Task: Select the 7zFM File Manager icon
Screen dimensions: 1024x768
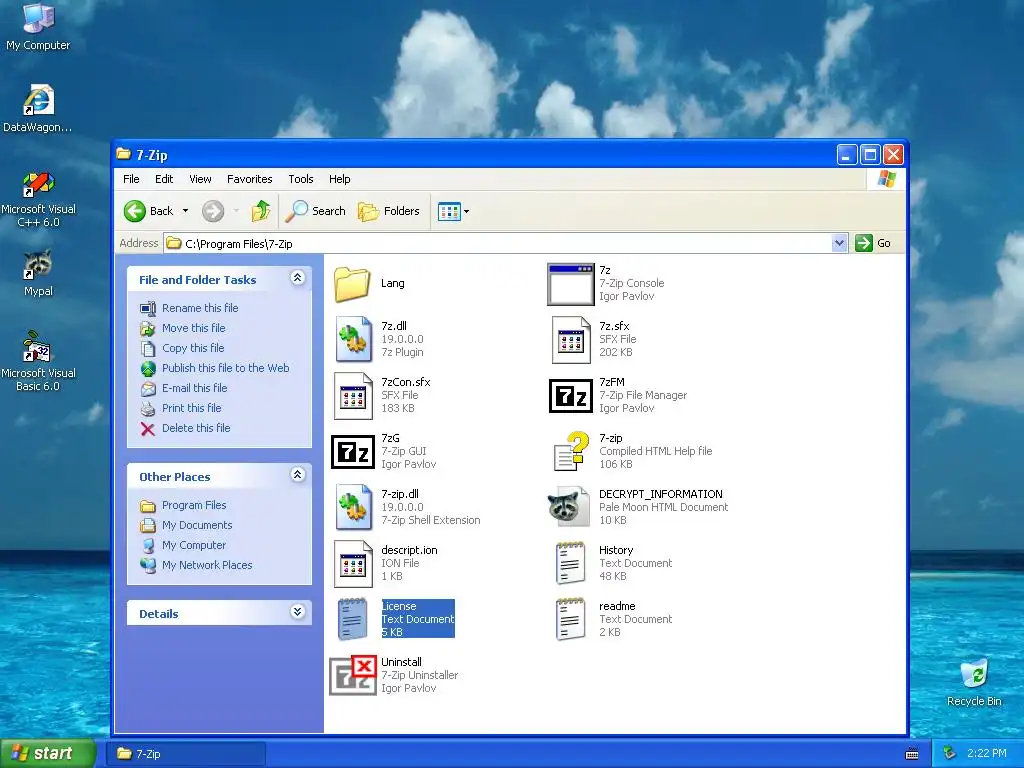Action: [571, 396]
